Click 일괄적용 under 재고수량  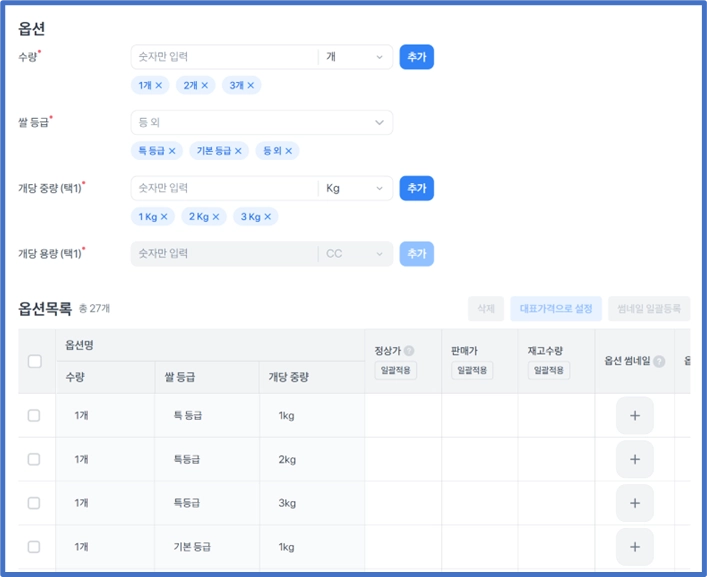tap(549, 370)
